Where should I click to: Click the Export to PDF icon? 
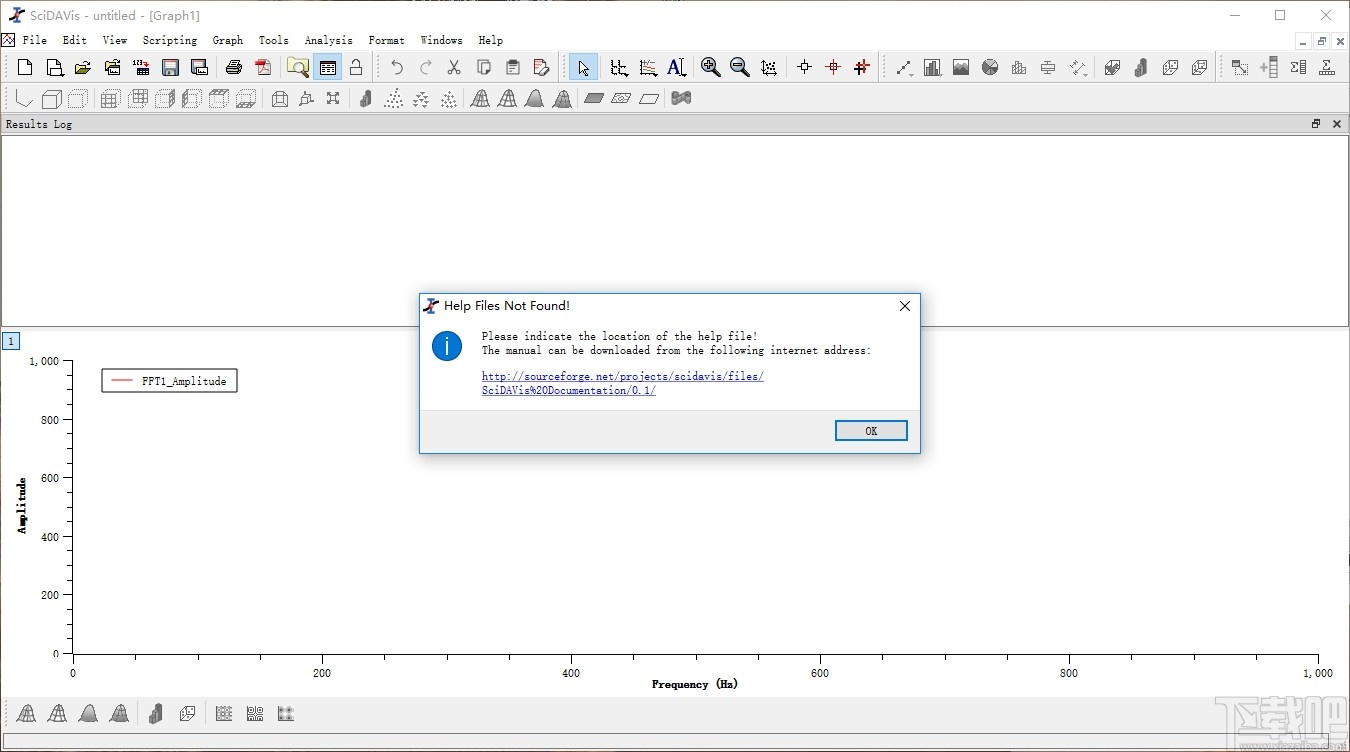click(263, 67)
